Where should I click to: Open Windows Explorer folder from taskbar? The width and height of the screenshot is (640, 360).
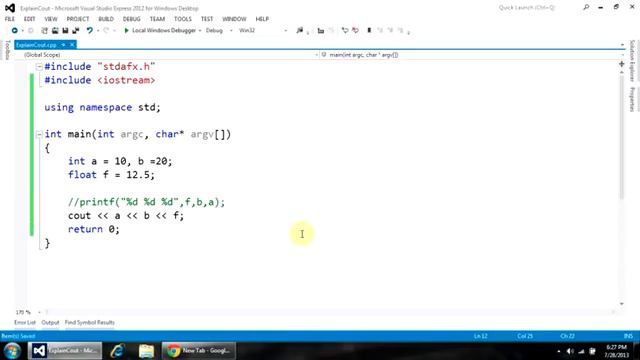(x=146, y=351)
